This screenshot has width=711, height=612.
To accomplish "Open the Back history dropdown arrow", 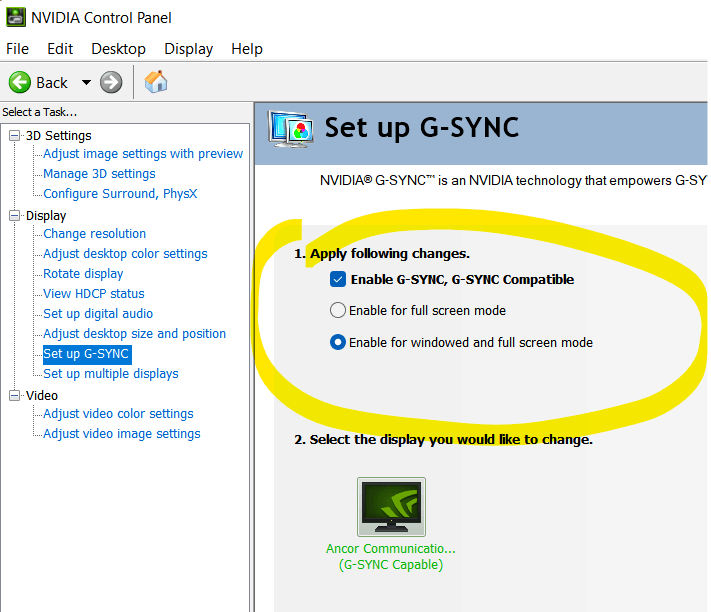I will click(x=86, y=83).
